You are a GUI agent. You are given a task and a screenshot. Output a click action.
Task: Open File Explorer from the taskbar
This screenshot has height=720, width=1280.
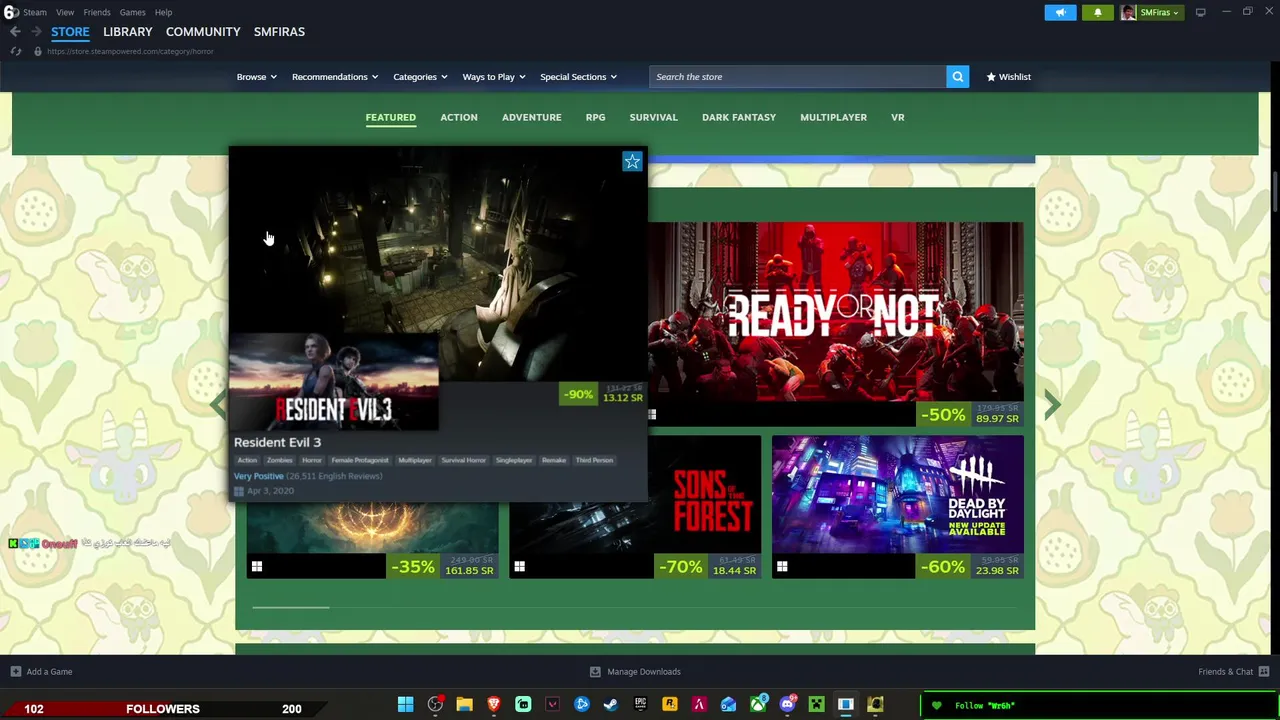(x=464, y=705)
